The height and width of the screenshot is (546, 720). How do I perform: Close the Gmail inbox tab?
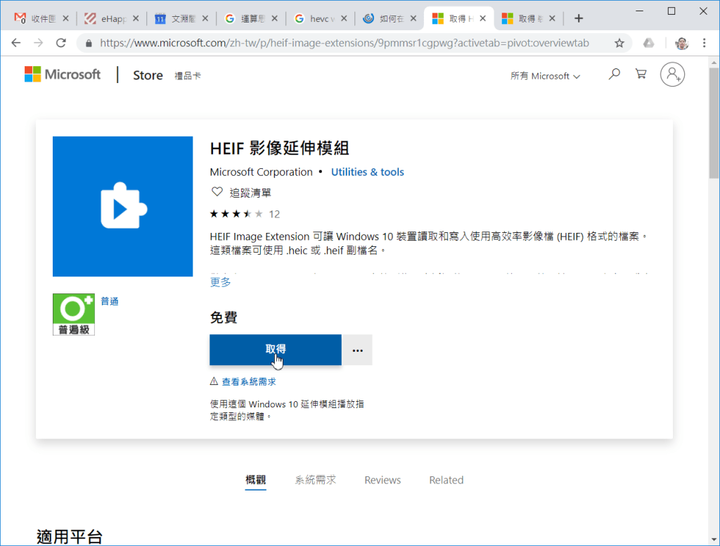pos(66,18)
